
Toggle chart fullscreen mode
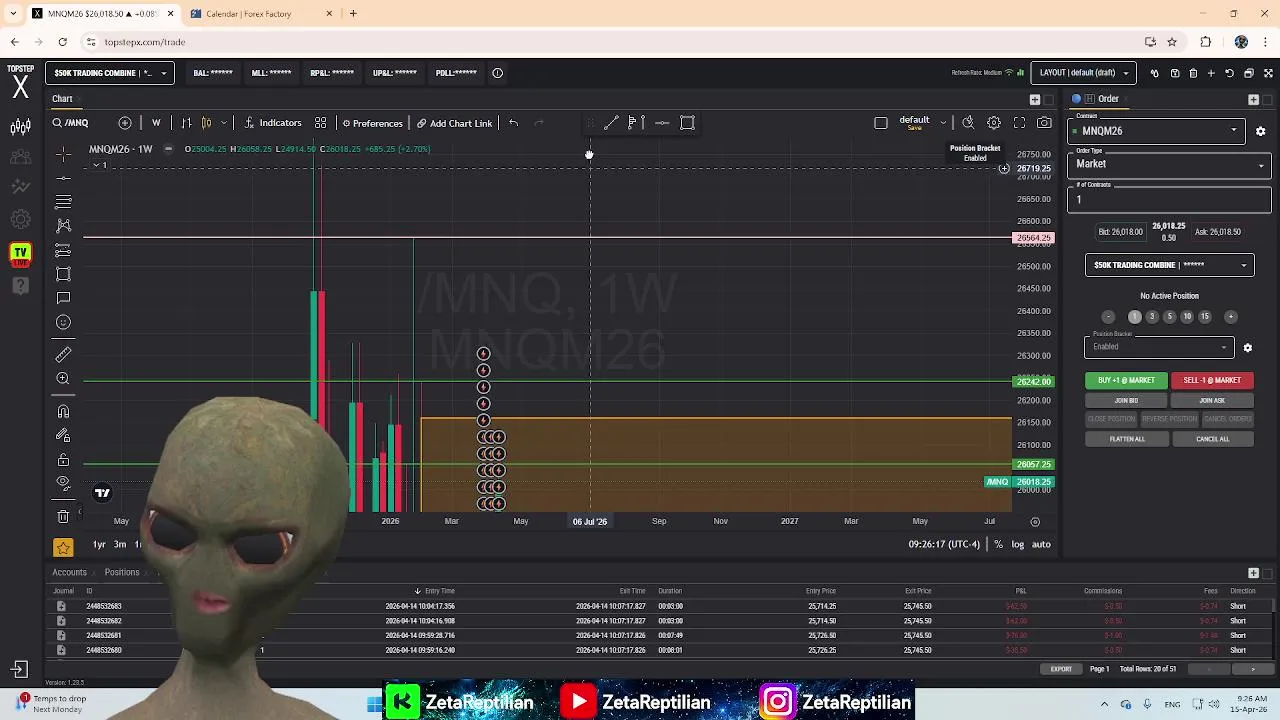click(1019, 123)
